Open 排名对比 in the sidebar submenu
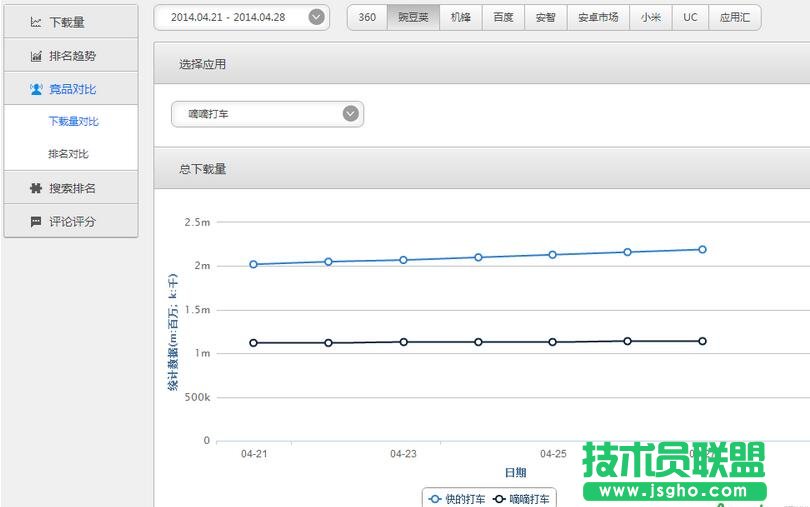Screen dimensions: 810x507 [68, 154]
